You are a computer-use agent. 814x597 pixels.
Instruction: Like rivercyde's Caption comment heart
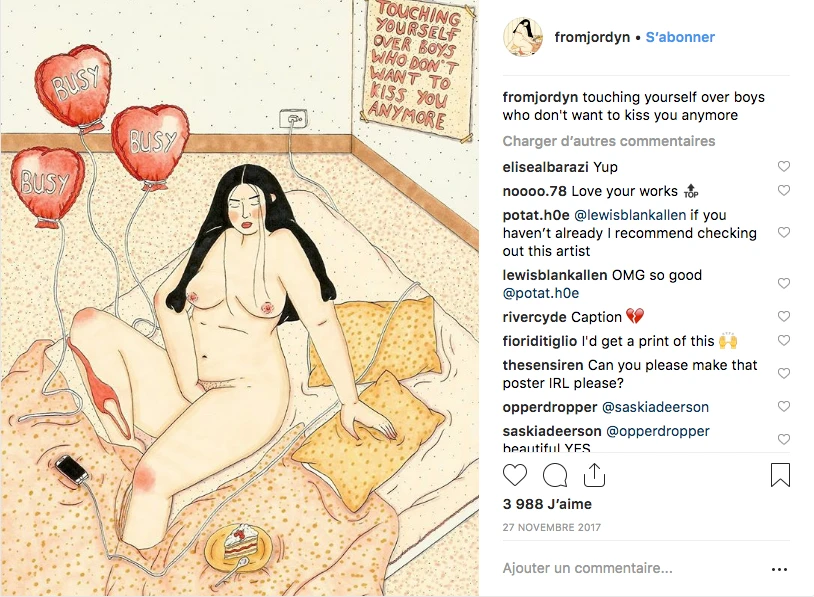click(x=783, y=316)
